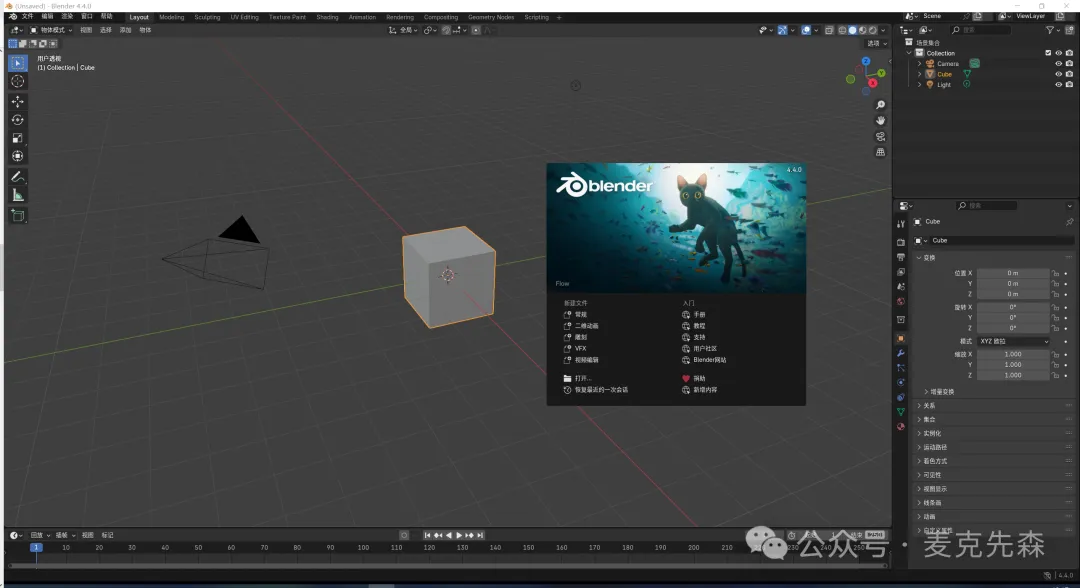
Task: Click the timeline play button
Action: (459, 535)
